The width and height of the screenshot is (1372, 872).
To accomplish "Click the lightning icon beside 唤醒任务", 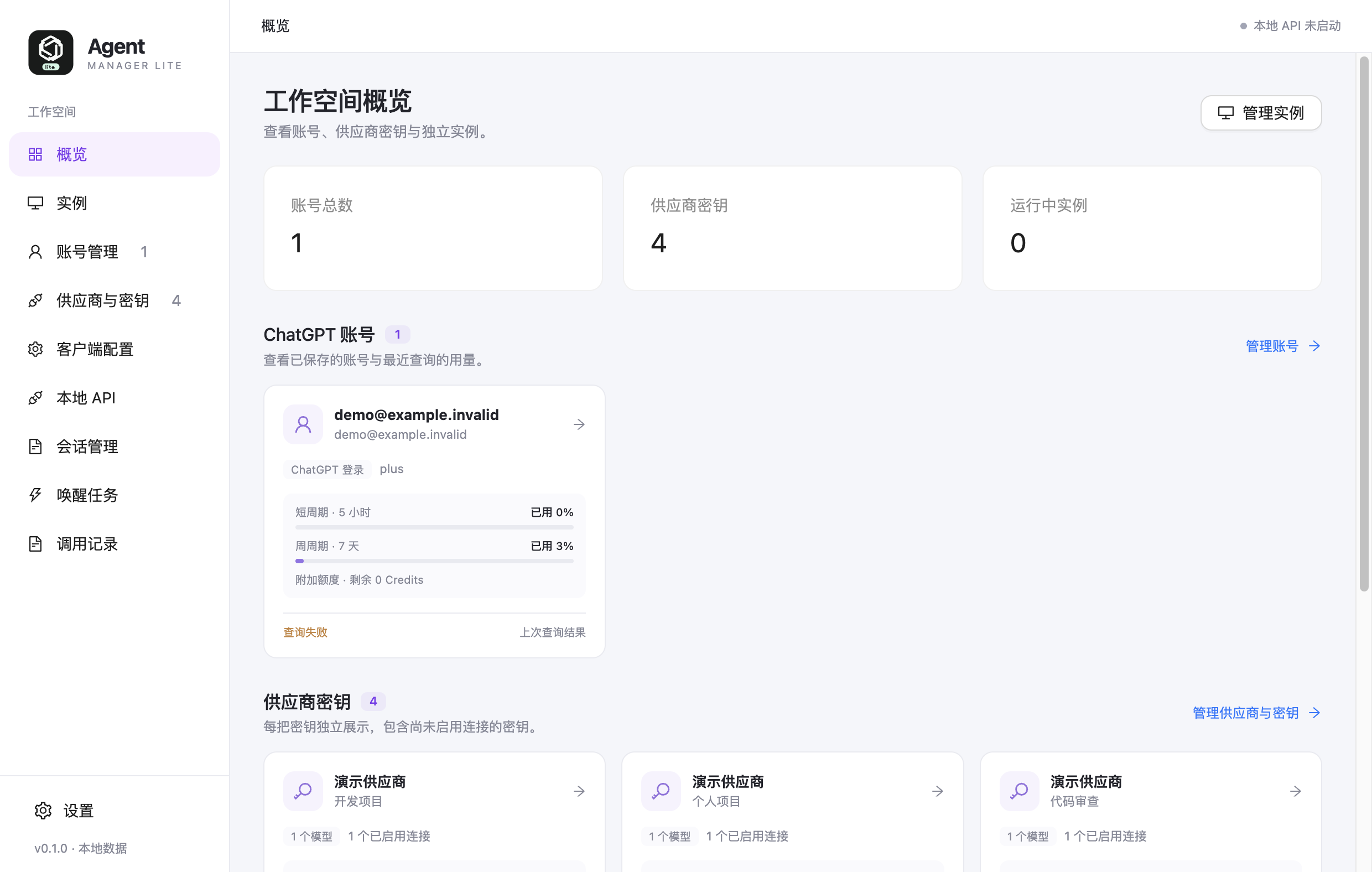I will click(35, 495).
